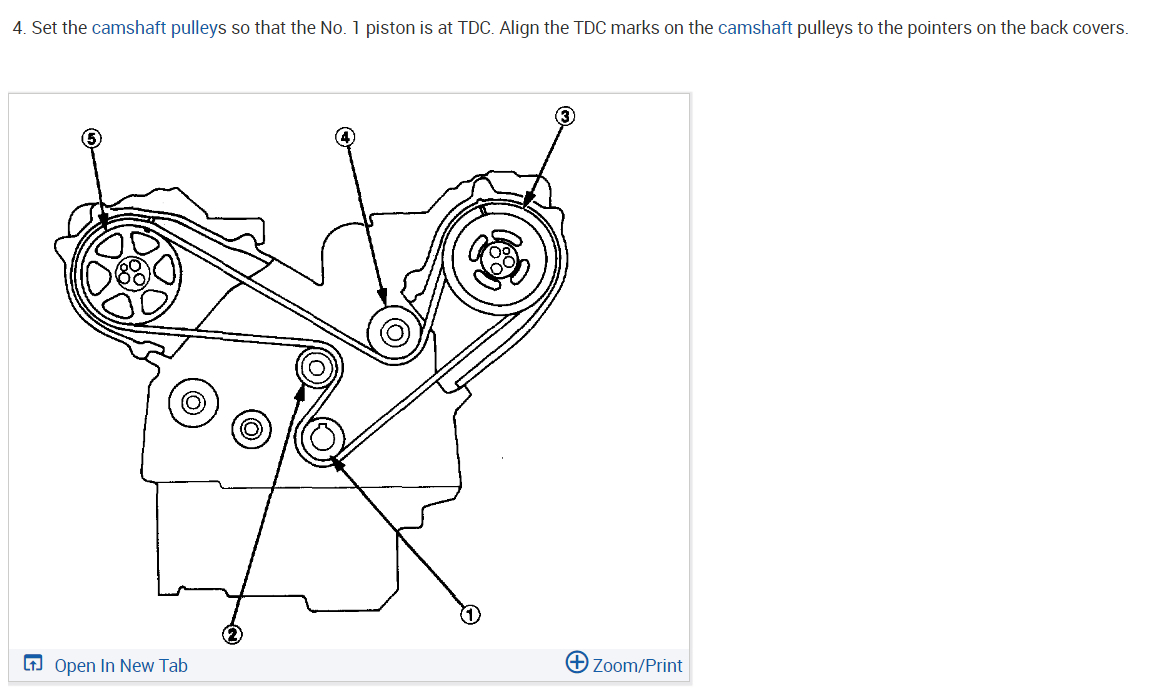Click the Open In New Tab icon

[33, 663]
